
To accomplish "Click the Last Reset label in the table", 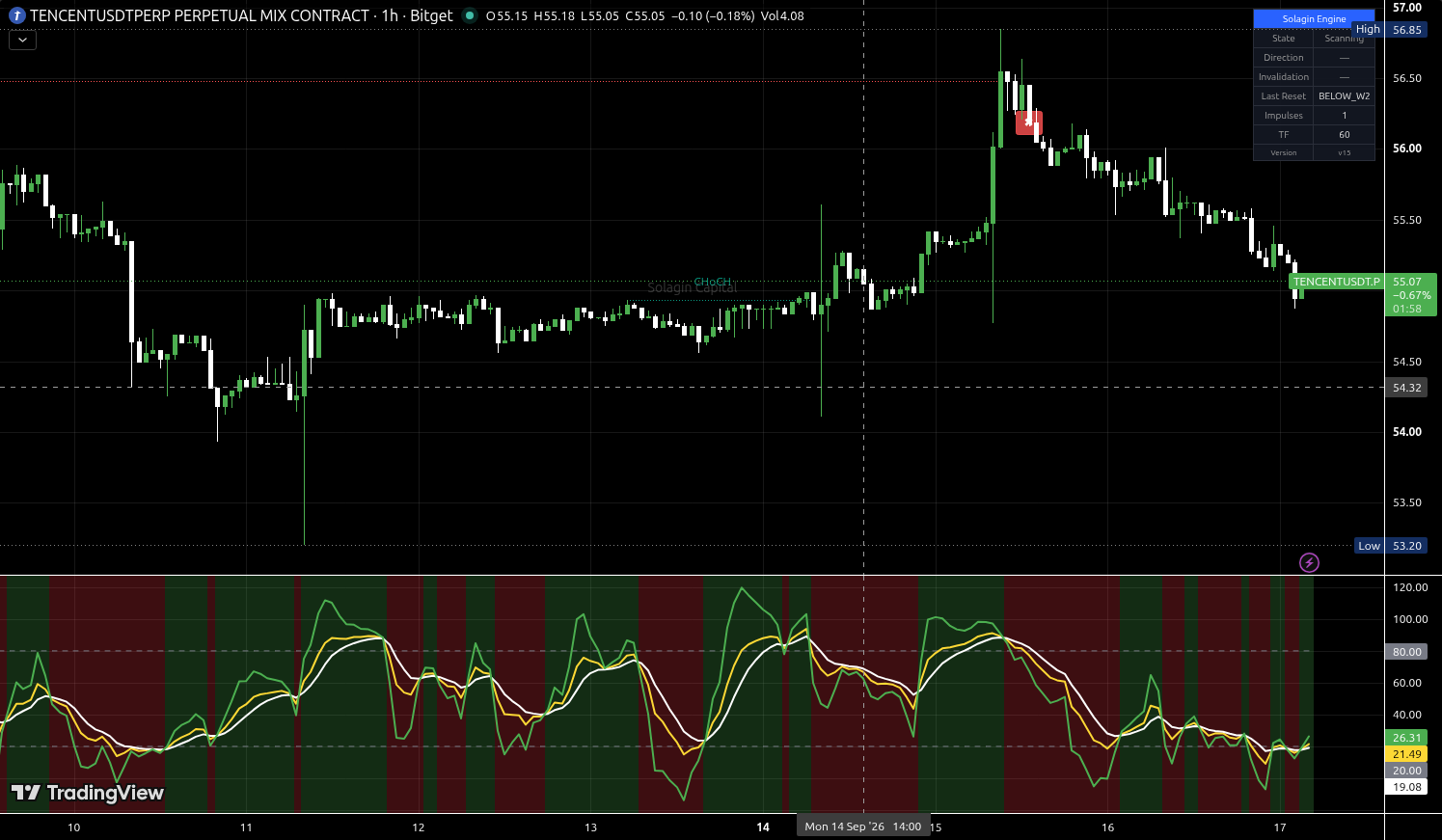I will point(1284,96).
